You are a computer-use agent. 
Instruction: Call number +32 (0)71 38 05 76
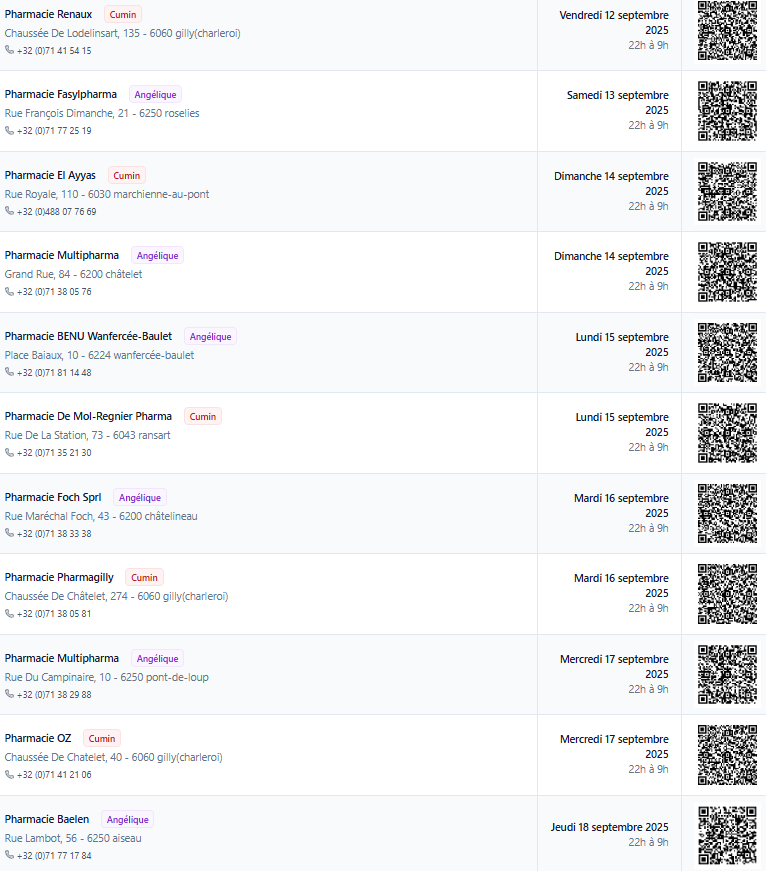54,292
